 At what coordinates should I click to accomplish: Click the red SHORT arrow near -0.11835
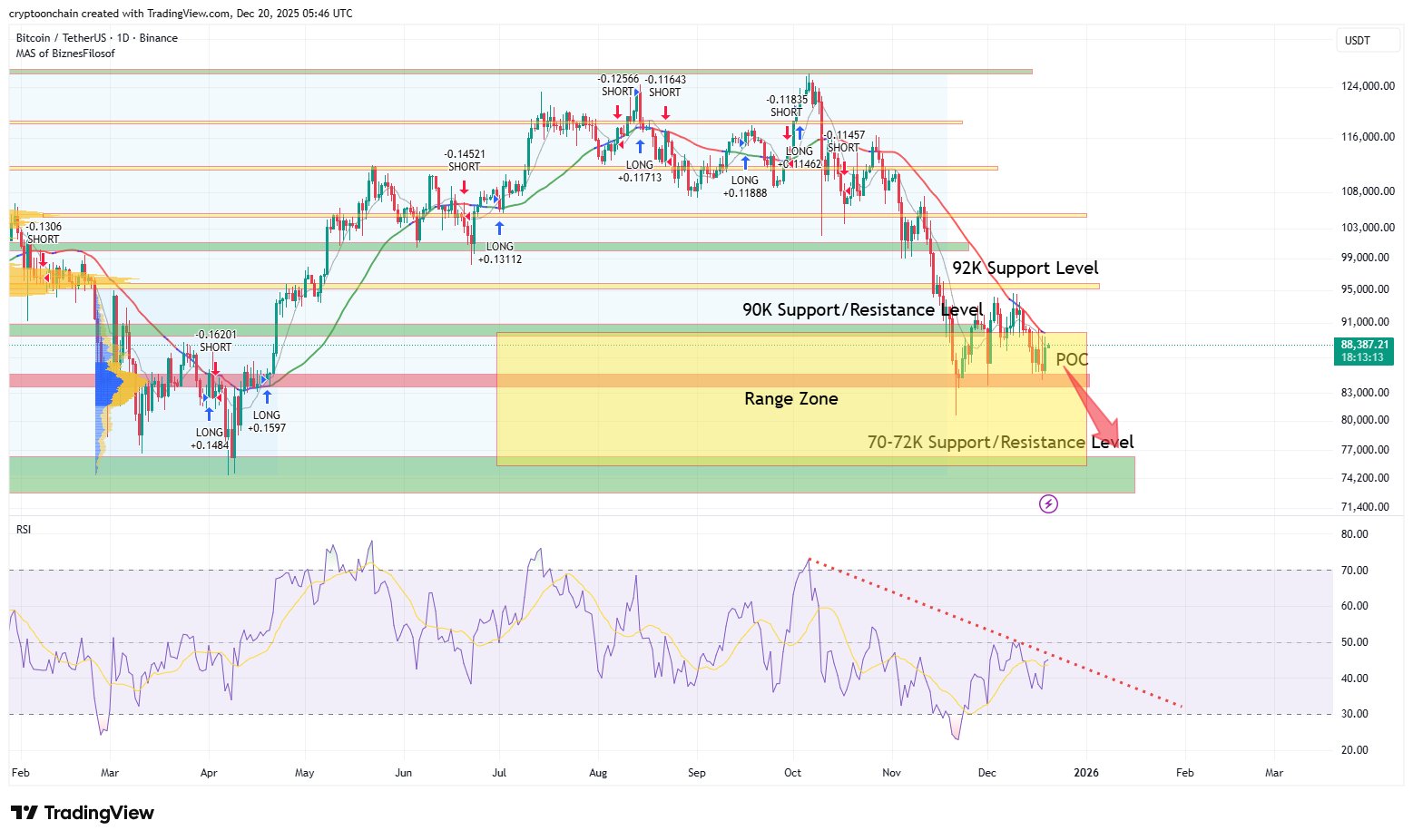(x=786, y=131)
